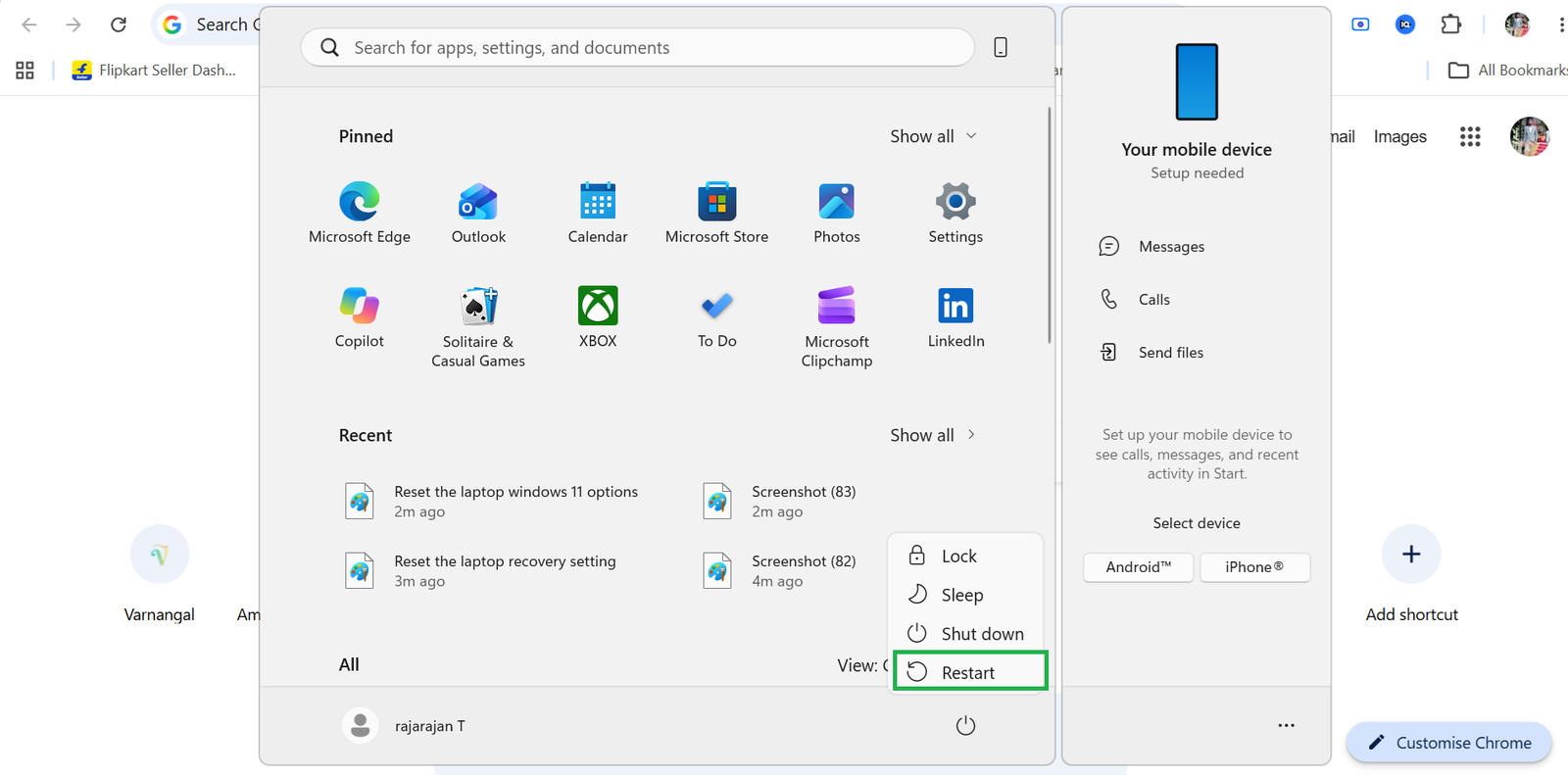Open Calls in mobile device panel
This screenshot has width=1568, height=775.
tap(1135, 300)
